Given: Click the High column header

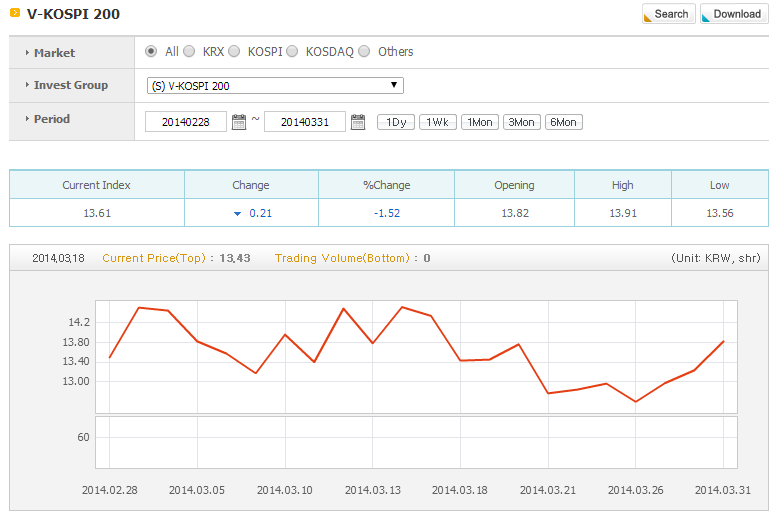Looking at the screenshot, I should [623, 185].
